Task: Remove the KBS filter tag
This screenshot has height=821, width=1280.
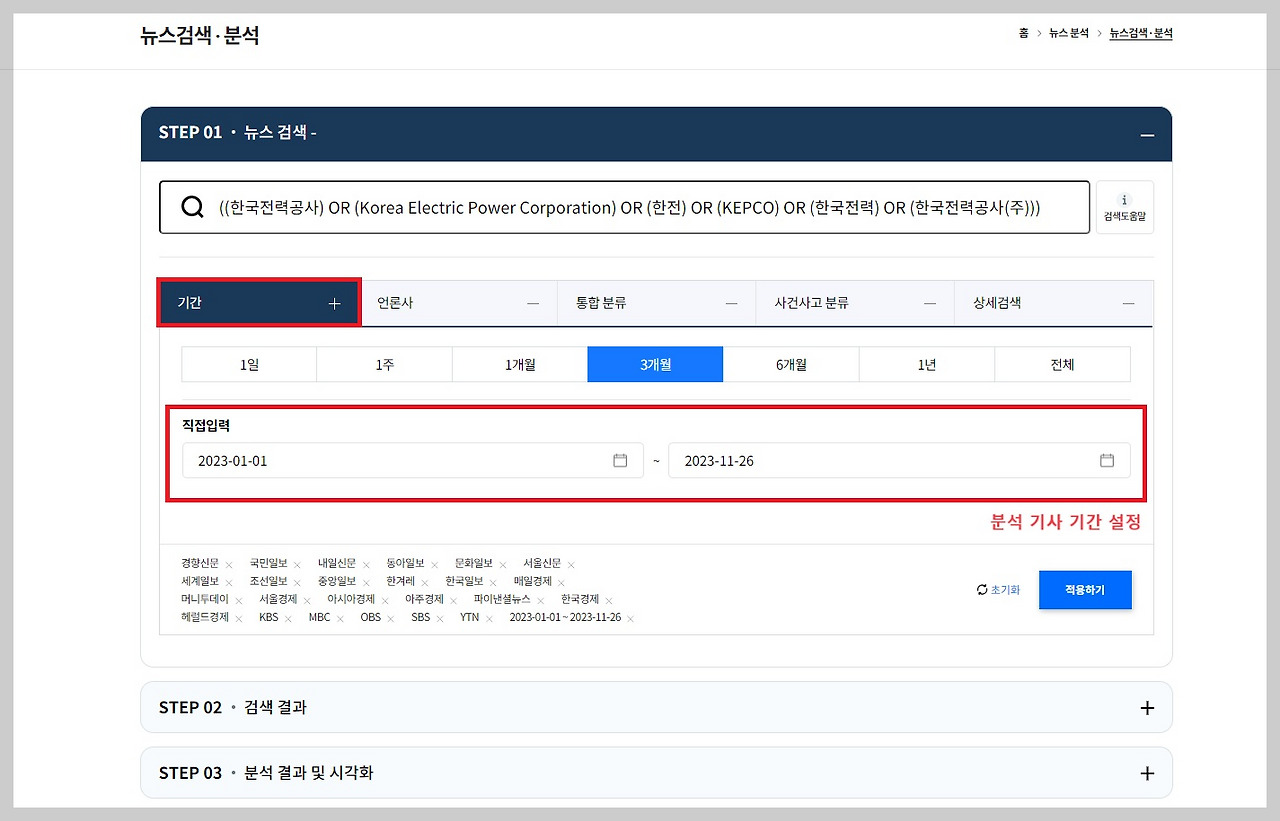Action: (x=288, y=619)
